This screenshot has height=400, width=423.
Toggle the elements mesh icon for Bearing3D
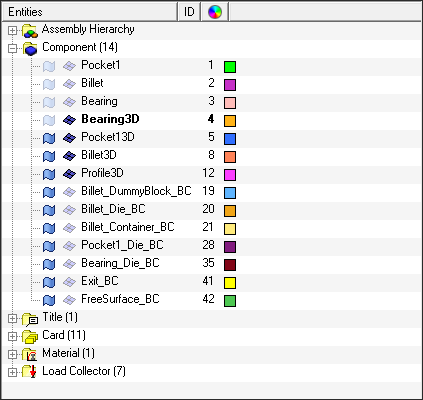[x=69, y=120]
